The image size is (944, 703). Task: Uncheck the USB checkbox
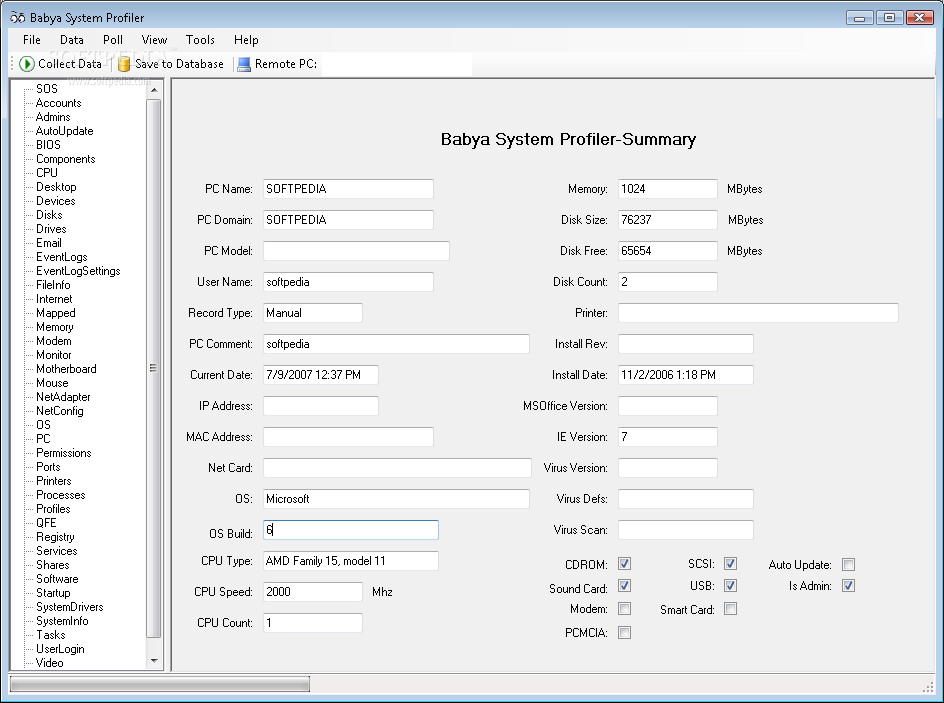point(730,586)
